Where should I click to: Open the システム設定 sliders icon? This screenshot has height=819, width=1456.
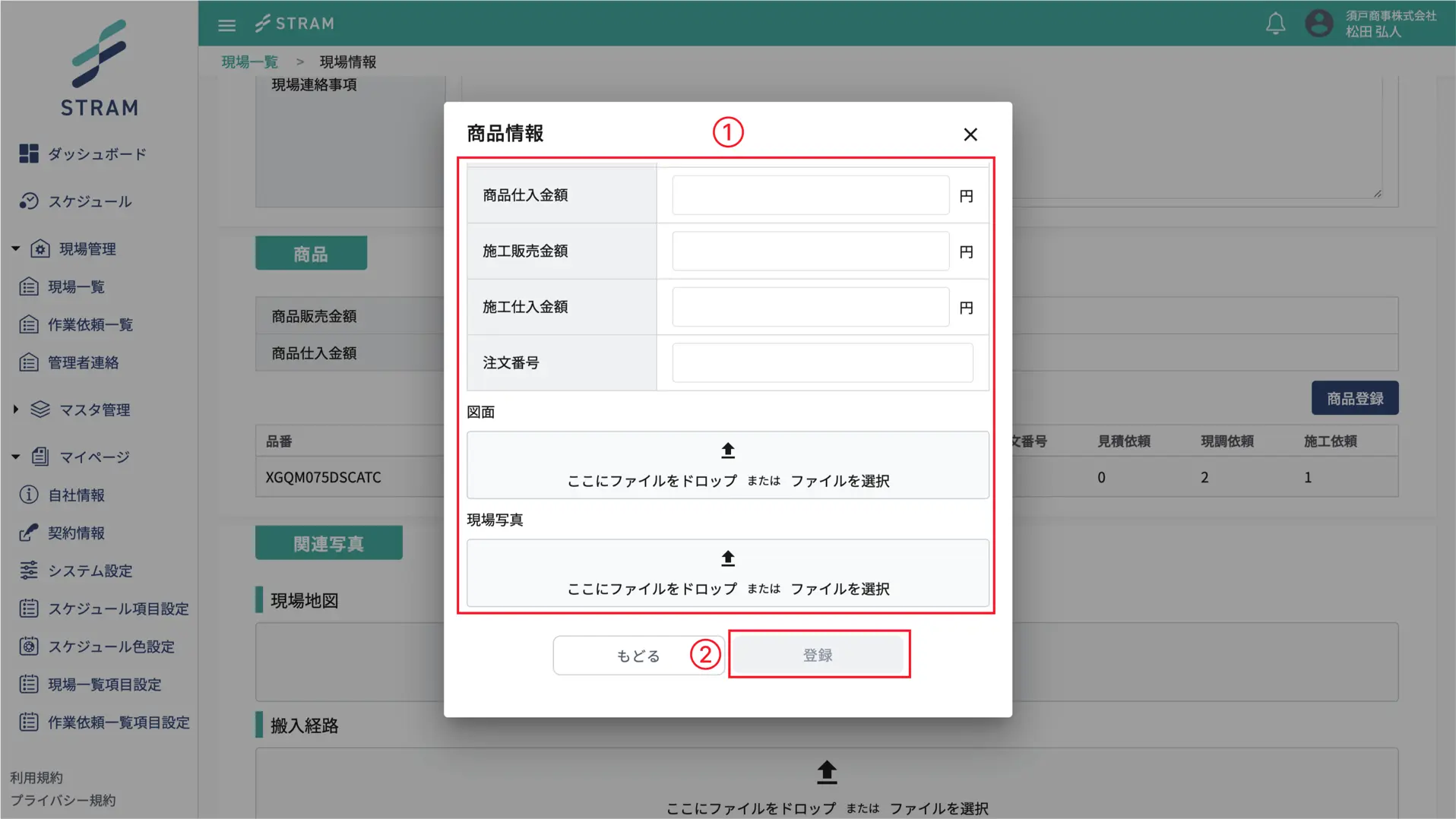(29, 571)
